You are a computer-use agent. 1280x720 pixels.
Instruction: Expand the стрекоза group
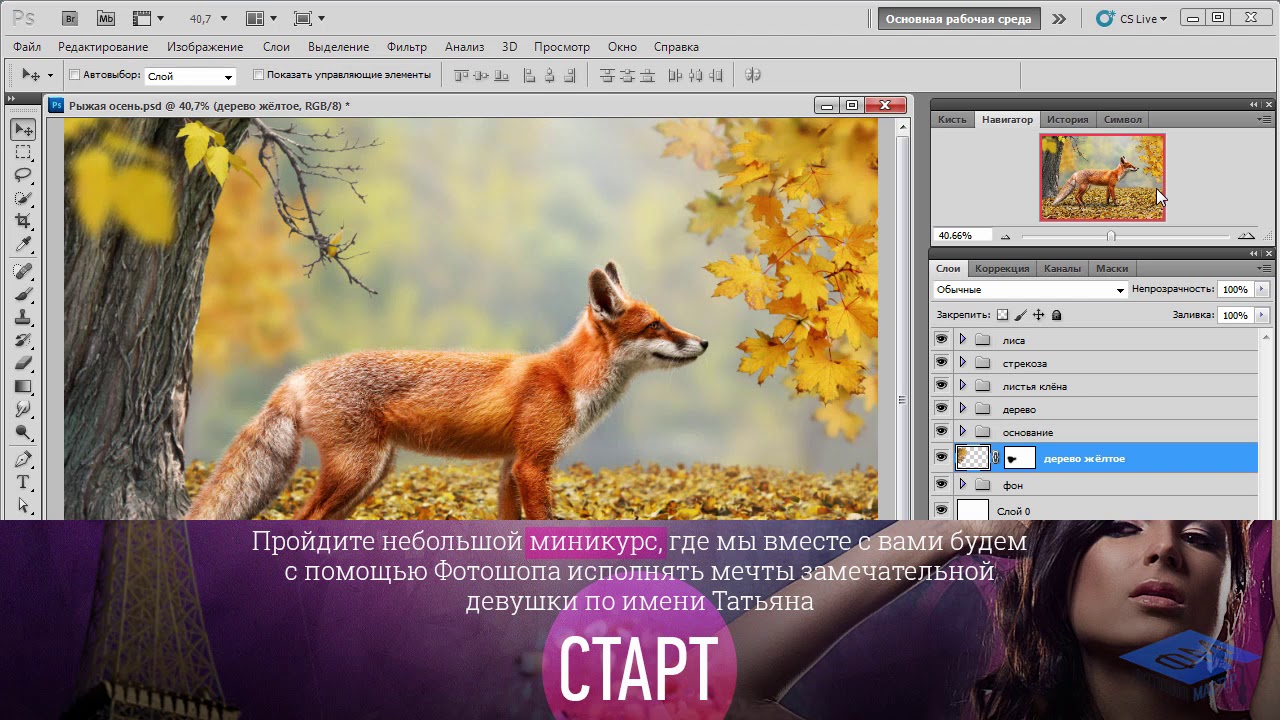(962, 362)
